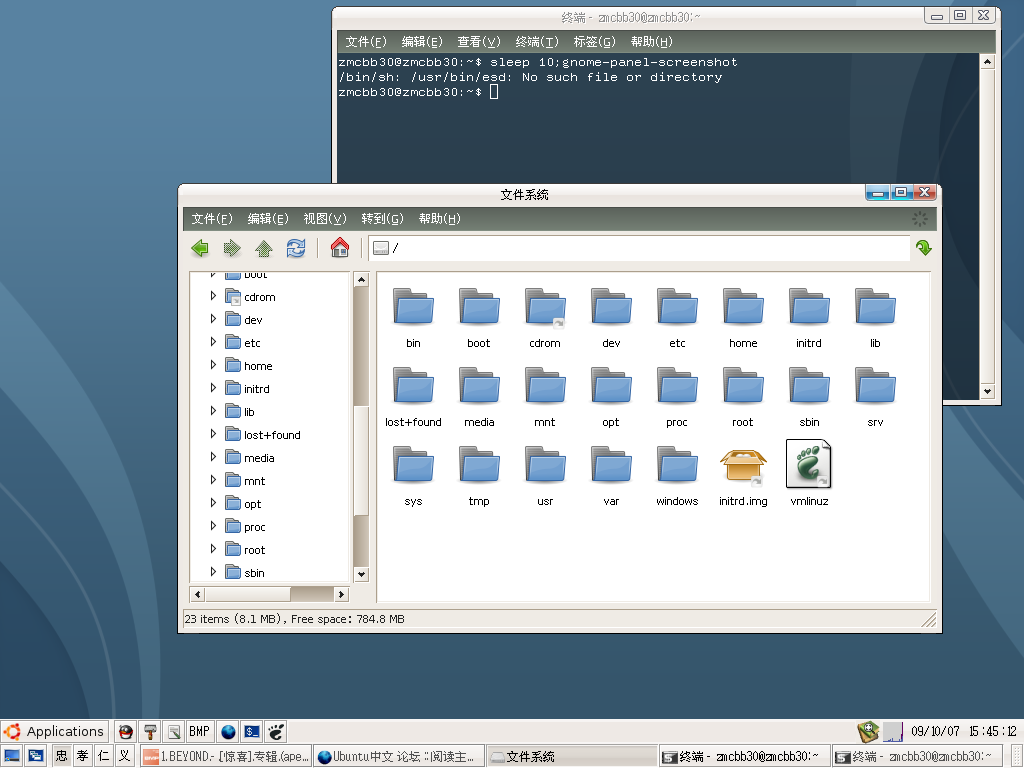
Task: Click the system monitor graph in panel
Action: coord(893,731)
